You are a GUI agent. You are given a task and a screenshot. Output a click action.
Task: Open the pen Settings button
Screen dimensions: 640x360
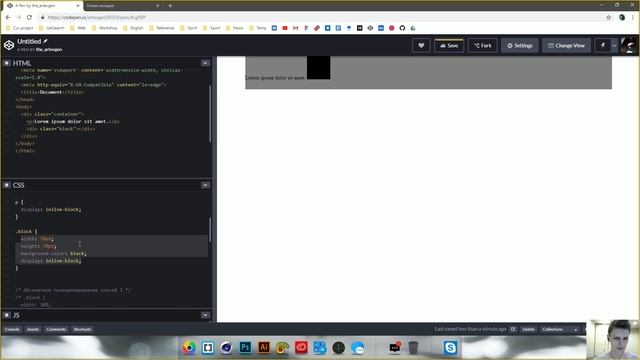coord(520,45)
